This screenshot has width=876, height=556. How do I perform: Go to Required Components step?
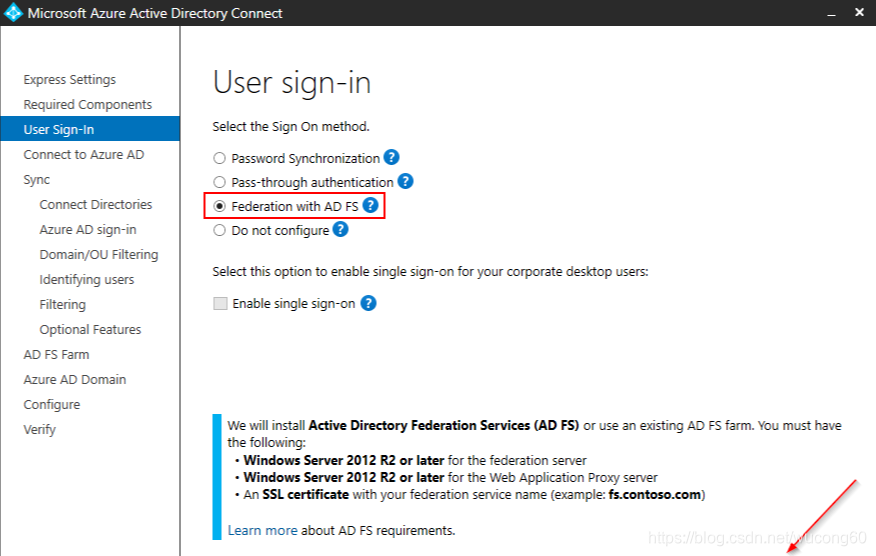pos(88,104)
